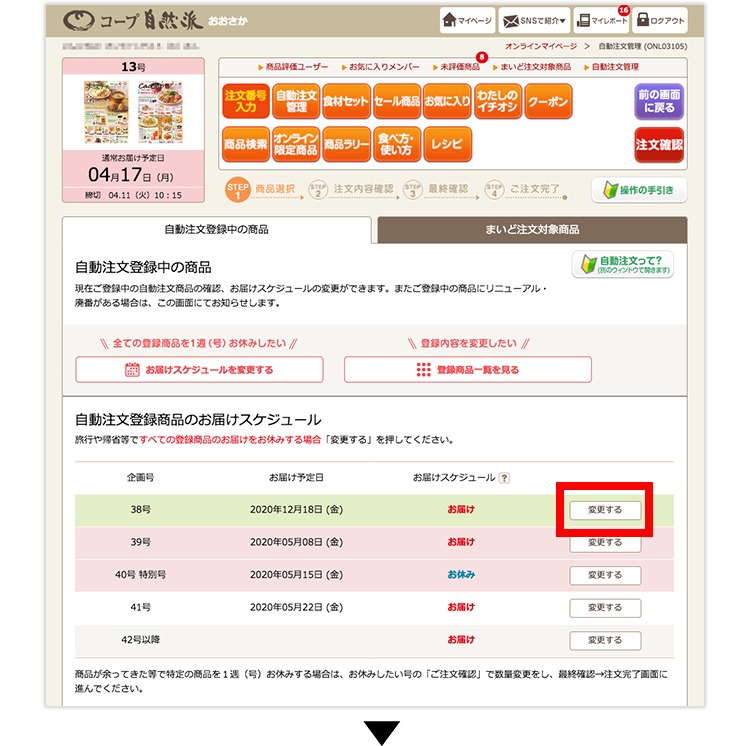
Task: Expand the SNSで紹介 dropdown
Action: coord(535,20)
